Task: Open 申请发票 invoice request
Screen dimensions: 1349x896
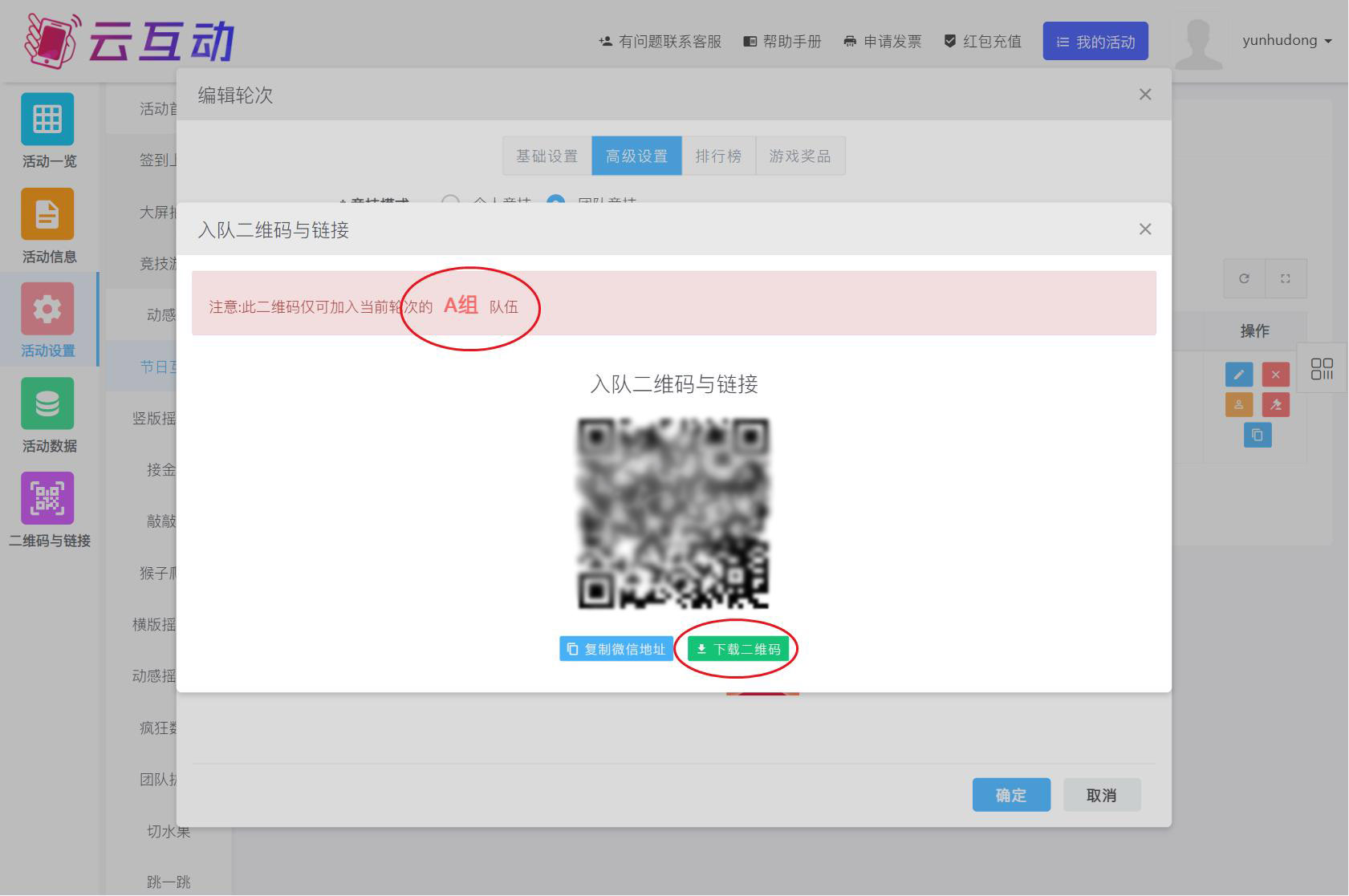Action: 883,42
